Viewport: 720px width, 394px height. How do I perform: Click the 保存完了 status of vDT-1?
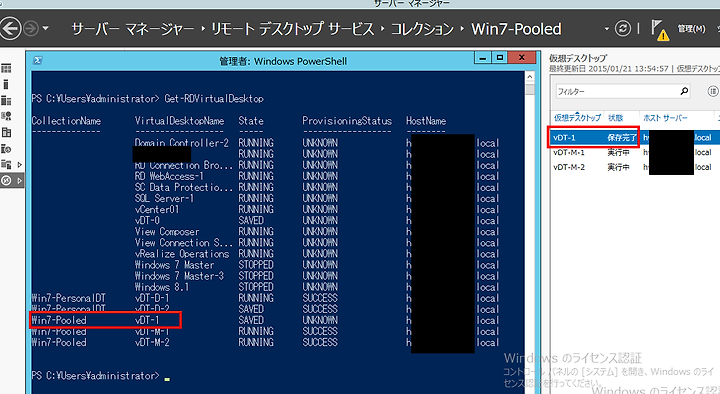point(621,137)
